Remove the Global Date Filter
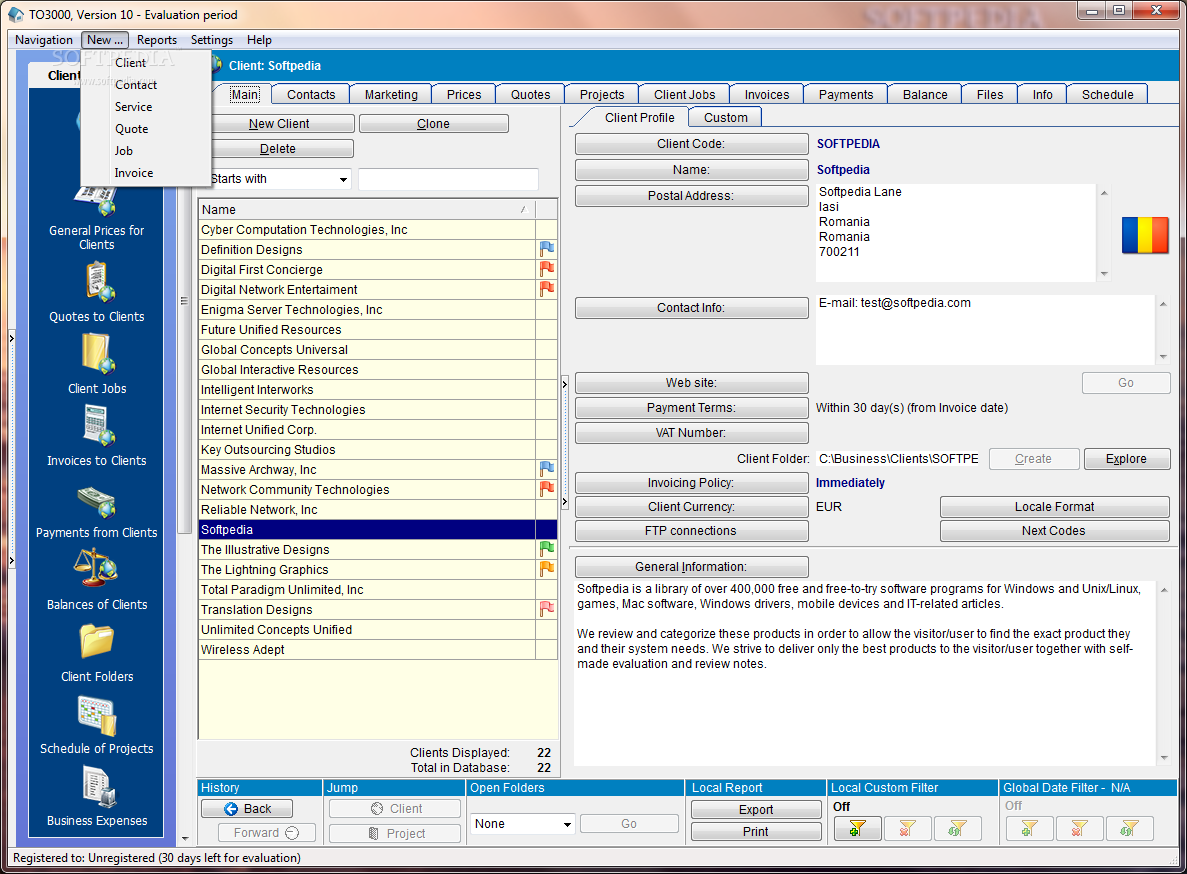This screenshot has height=874, width=1187. [x=1080, y=829]
